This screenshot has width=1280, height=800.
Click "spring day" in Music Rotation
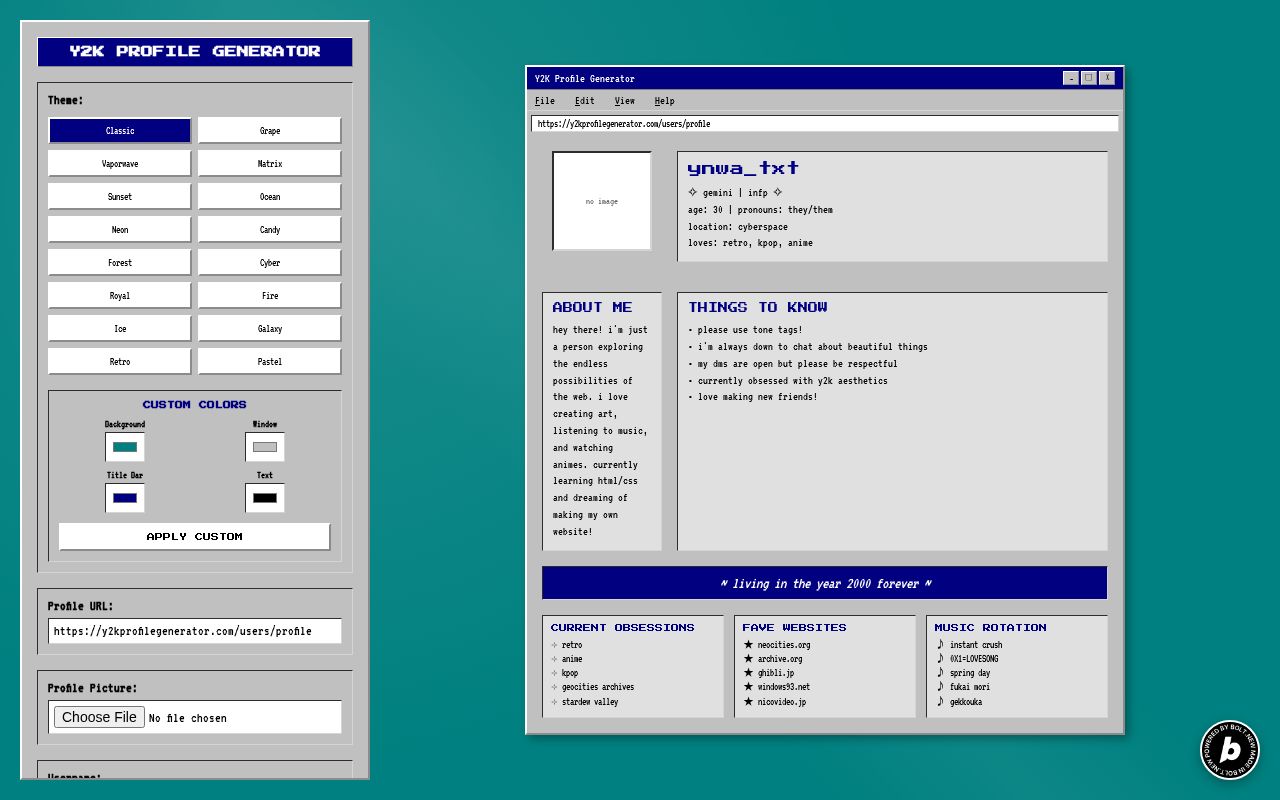tap(970, 673)
